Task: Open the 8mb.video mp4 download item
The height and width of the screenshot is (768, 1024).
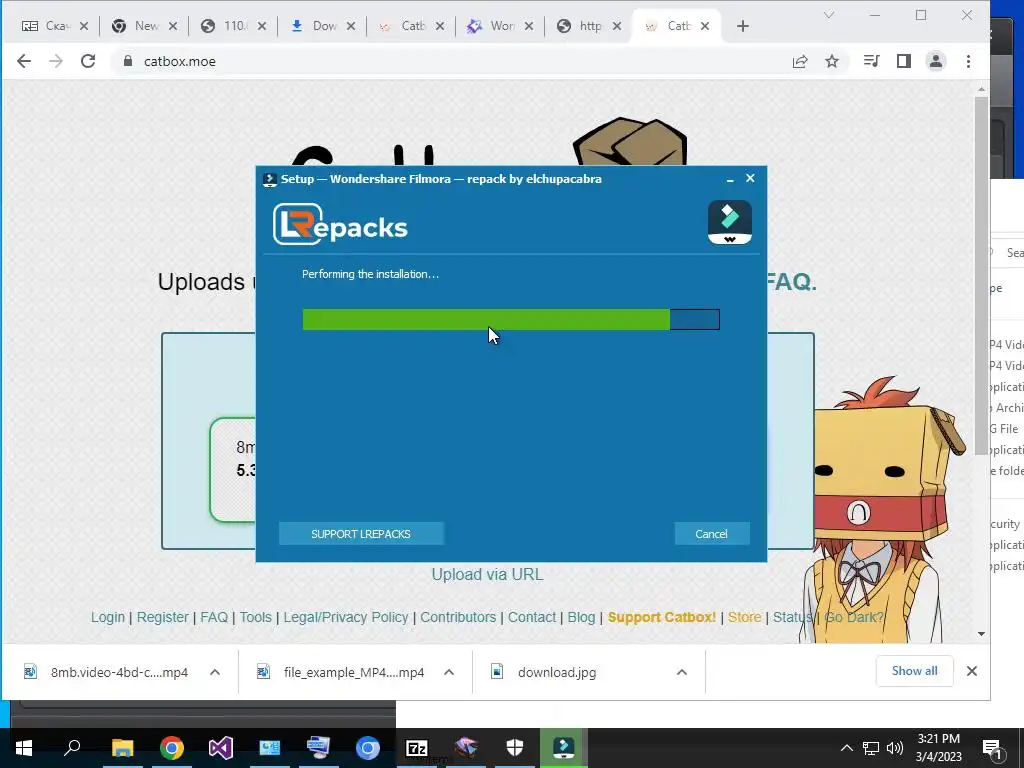Action: [x=106, y=672]
